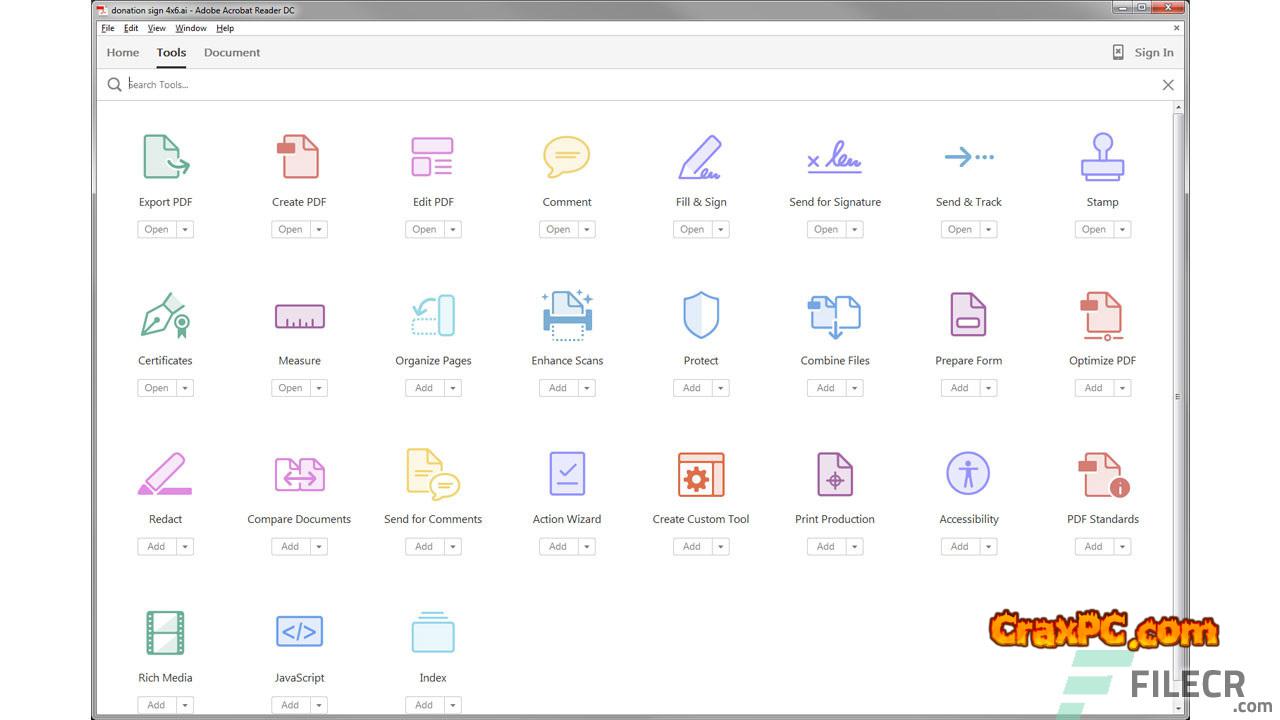Select the Fill & Sign pen icon

pyautogui.click(x=700, y=157)
